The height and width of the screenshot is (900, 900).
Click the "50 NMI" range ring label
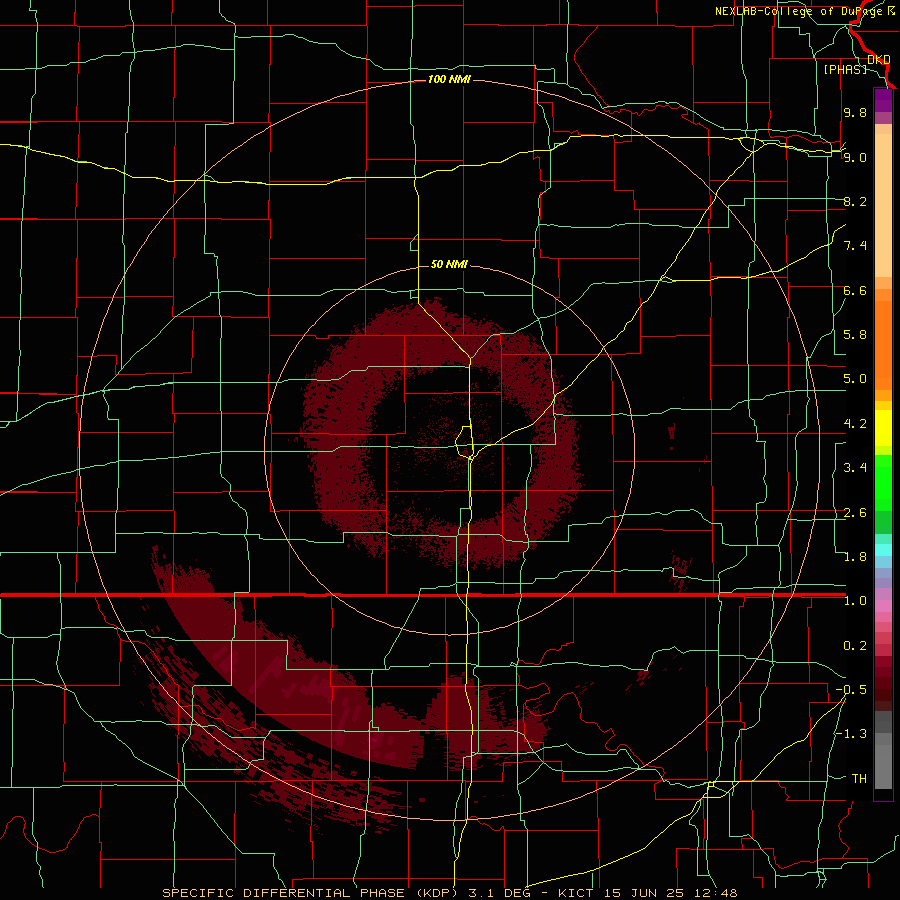pyautogui.click(x=449, y=264)
